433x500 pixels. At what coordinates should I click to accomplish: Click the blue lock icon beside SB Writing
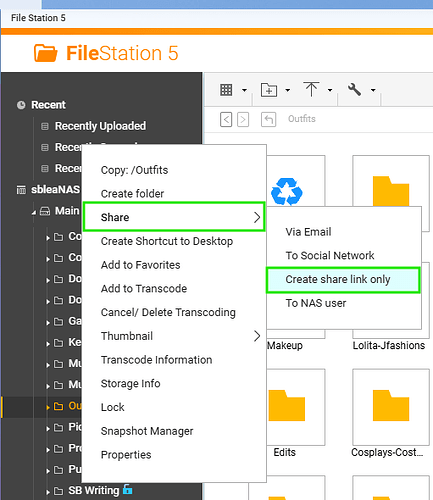pos(127,489)
